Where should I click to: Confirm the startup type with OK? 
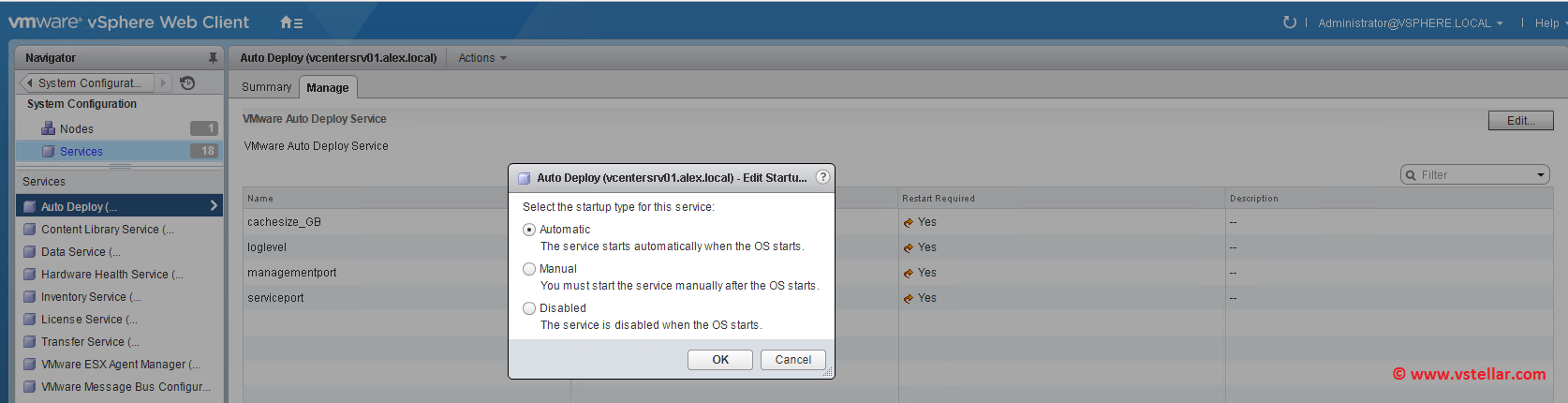pos(720,360)
